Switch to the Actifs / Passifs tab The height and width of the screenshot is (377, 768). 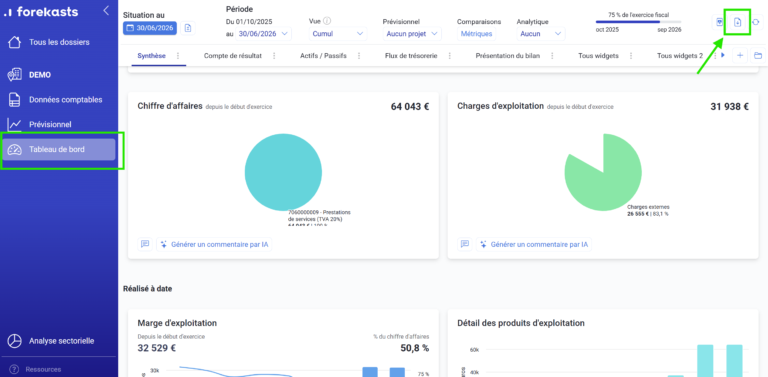[323, 56]
